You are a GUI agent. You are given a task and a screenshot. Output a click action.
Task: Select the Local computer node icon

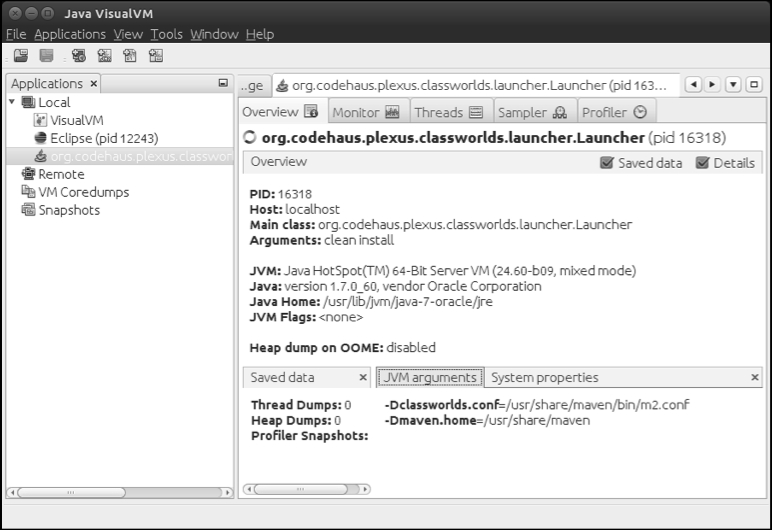pos(28,102)
